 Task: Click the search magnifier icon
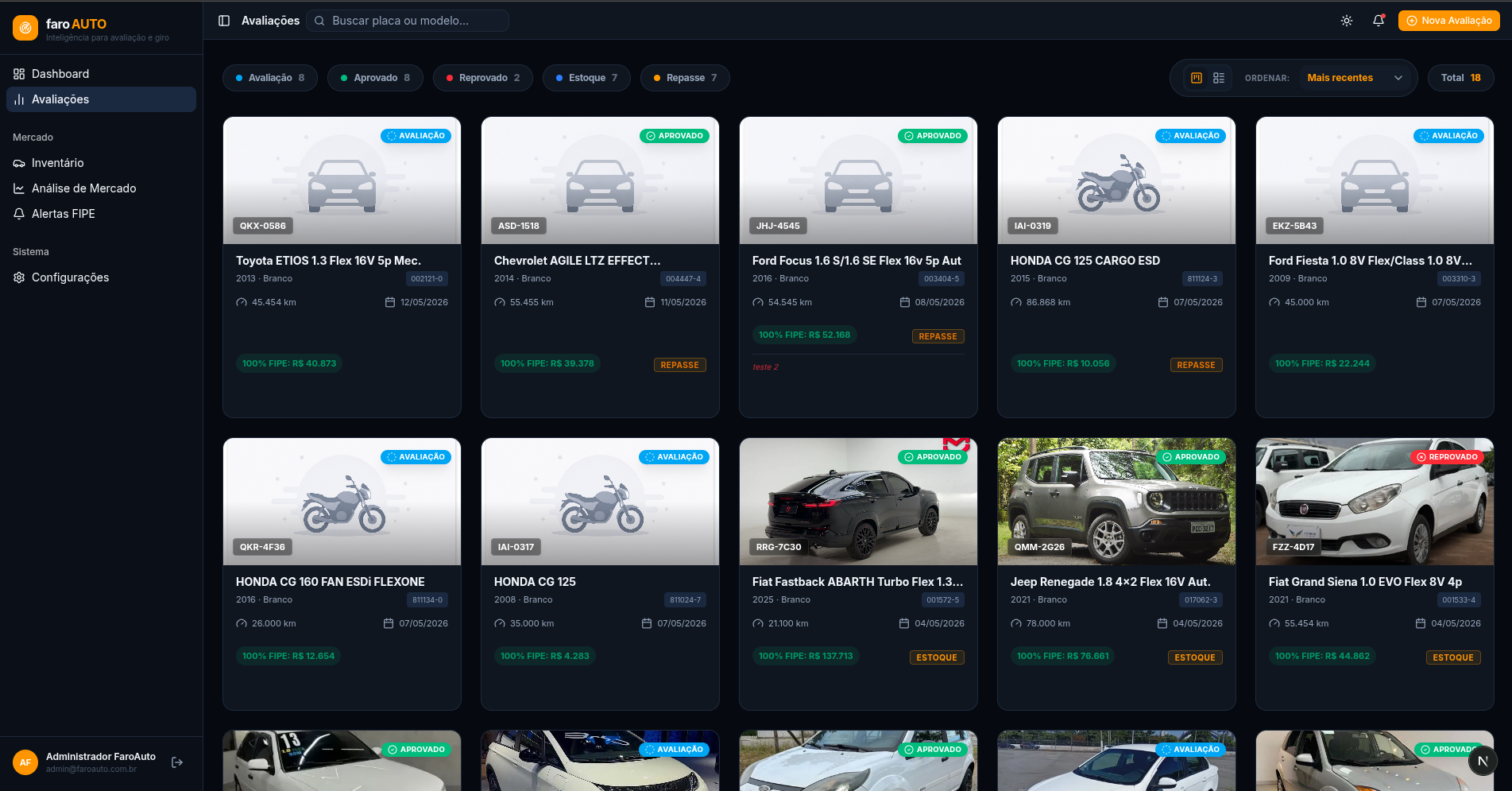pos(319,21)
